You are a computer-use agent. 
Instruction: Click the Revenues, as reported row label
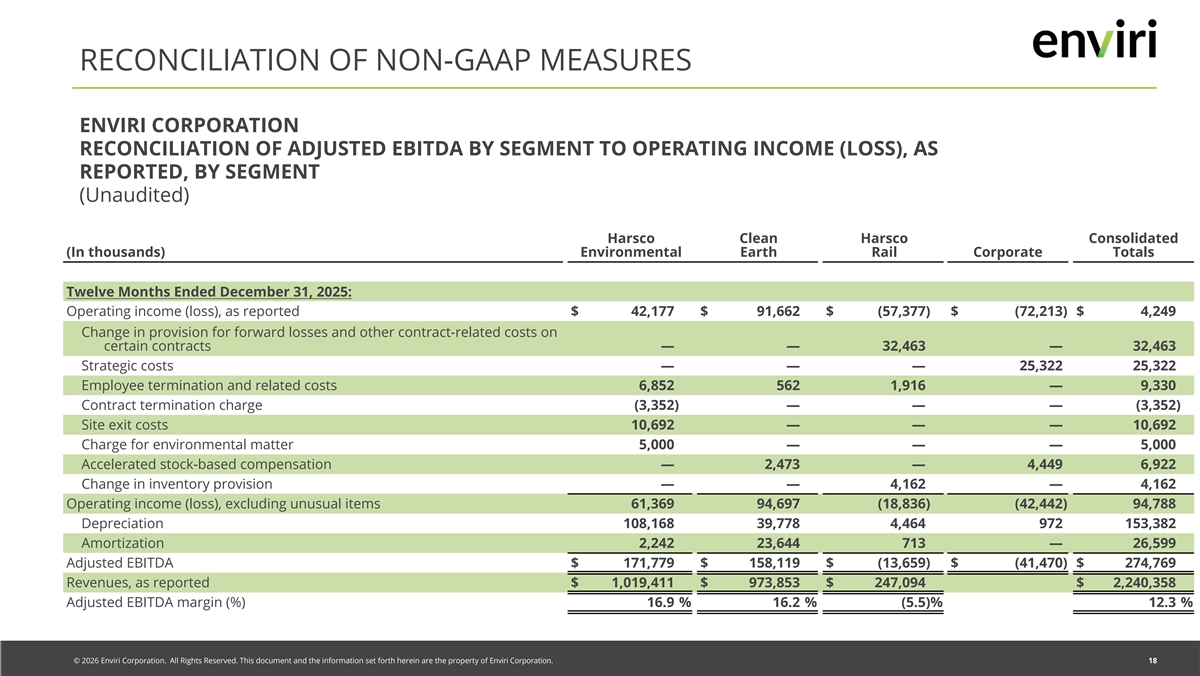137,583
